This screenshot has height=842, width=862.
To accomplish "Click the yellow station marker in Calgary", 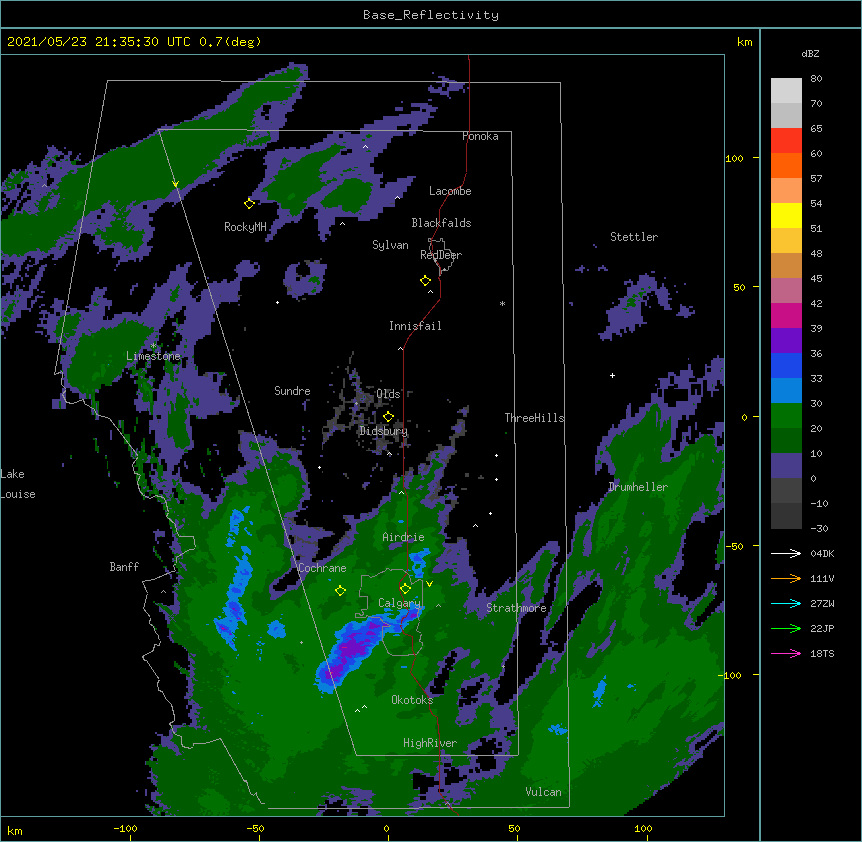I will (405, 589).
